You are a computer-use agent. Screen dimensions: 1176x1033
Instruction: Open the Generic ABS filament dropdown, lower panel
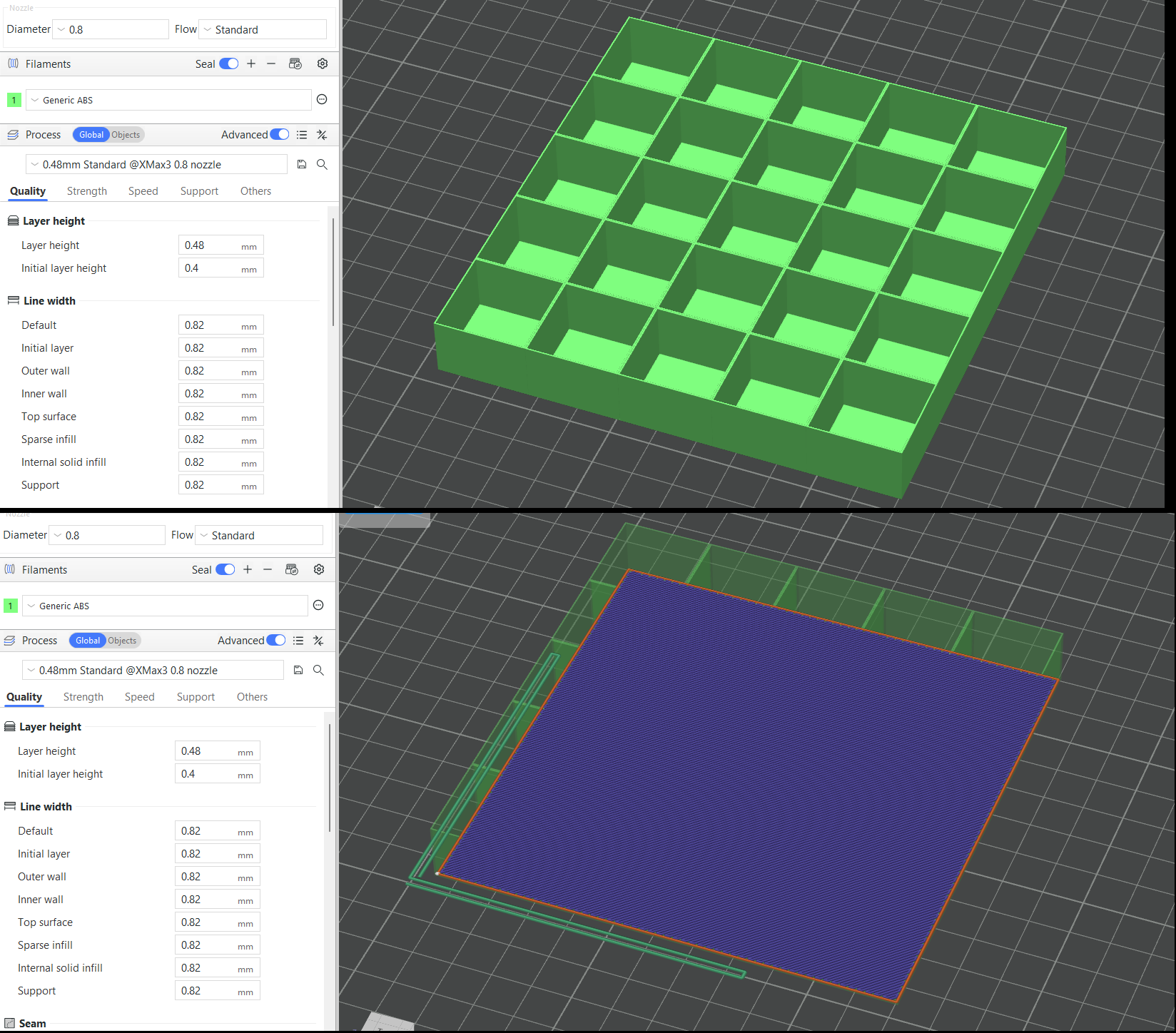point(165,606)
